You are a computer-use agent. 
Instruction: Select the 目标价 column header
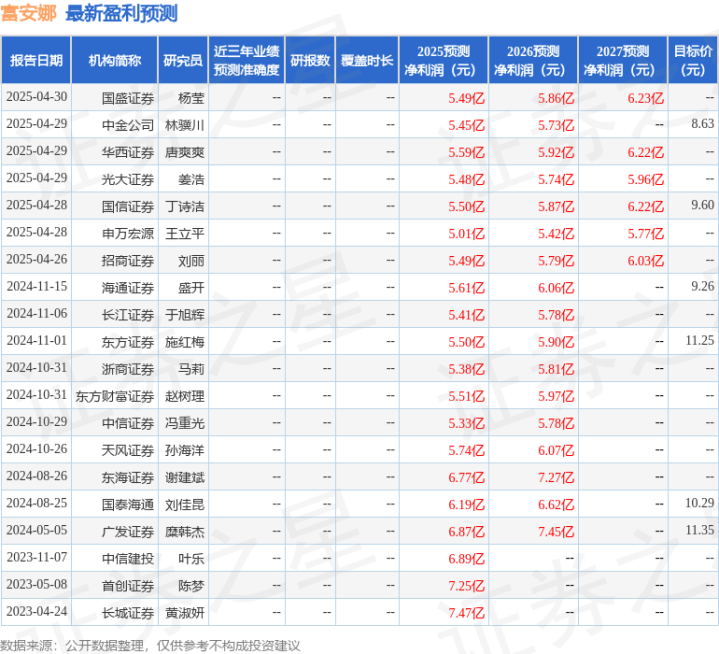coord(693,60)
